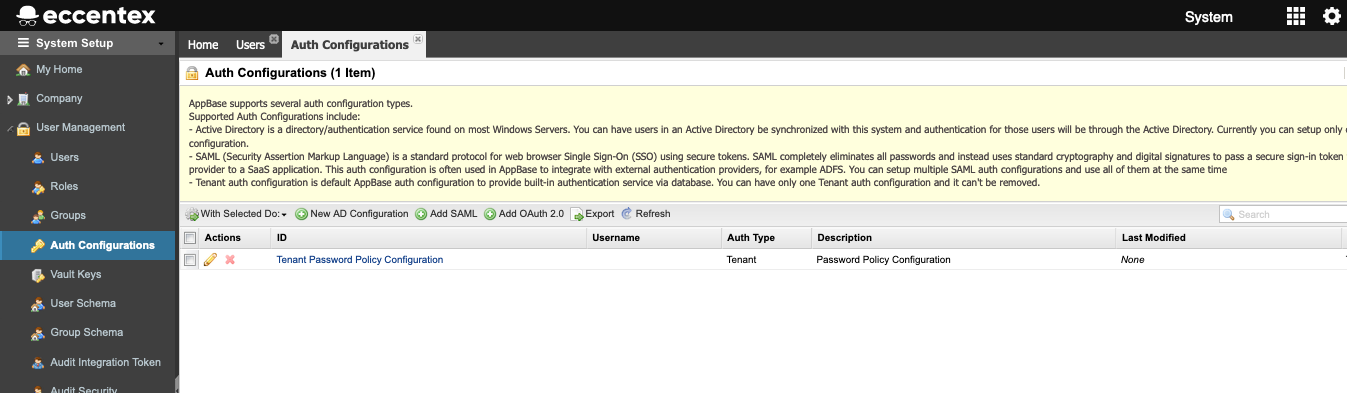The image size is (1347, 393).
Task: Check the select-all checkbox in table header
Action: point(190,238)
